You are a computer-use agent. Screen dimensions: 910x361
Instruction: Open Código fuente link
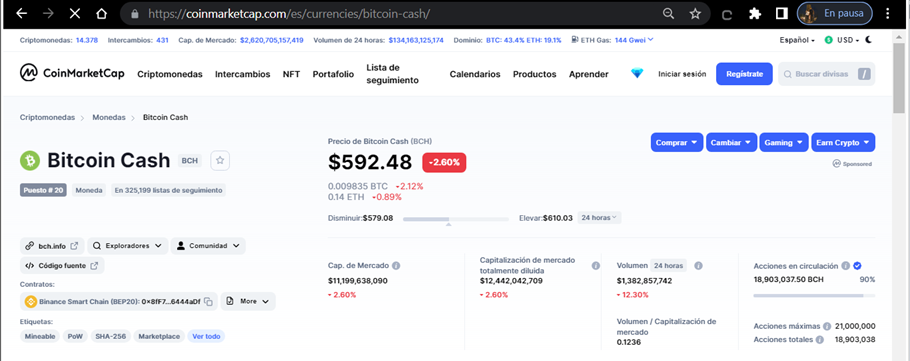click(62, 265)
